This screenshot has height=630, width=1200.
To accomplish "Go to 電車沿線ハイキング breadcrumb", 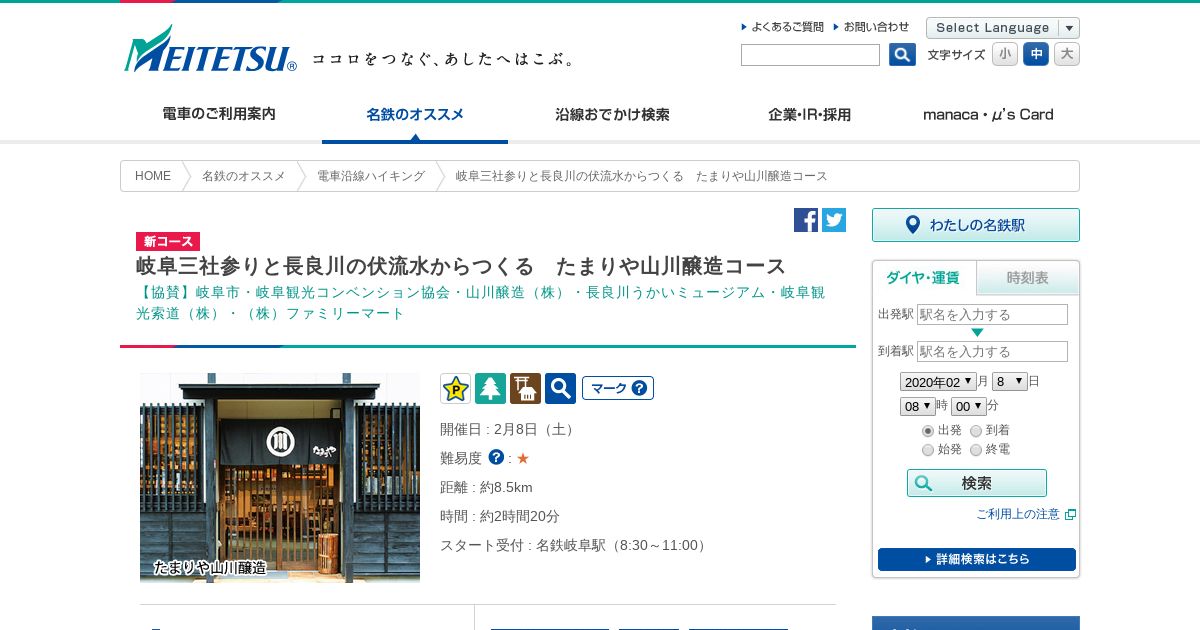I will (x=371, y=176).
